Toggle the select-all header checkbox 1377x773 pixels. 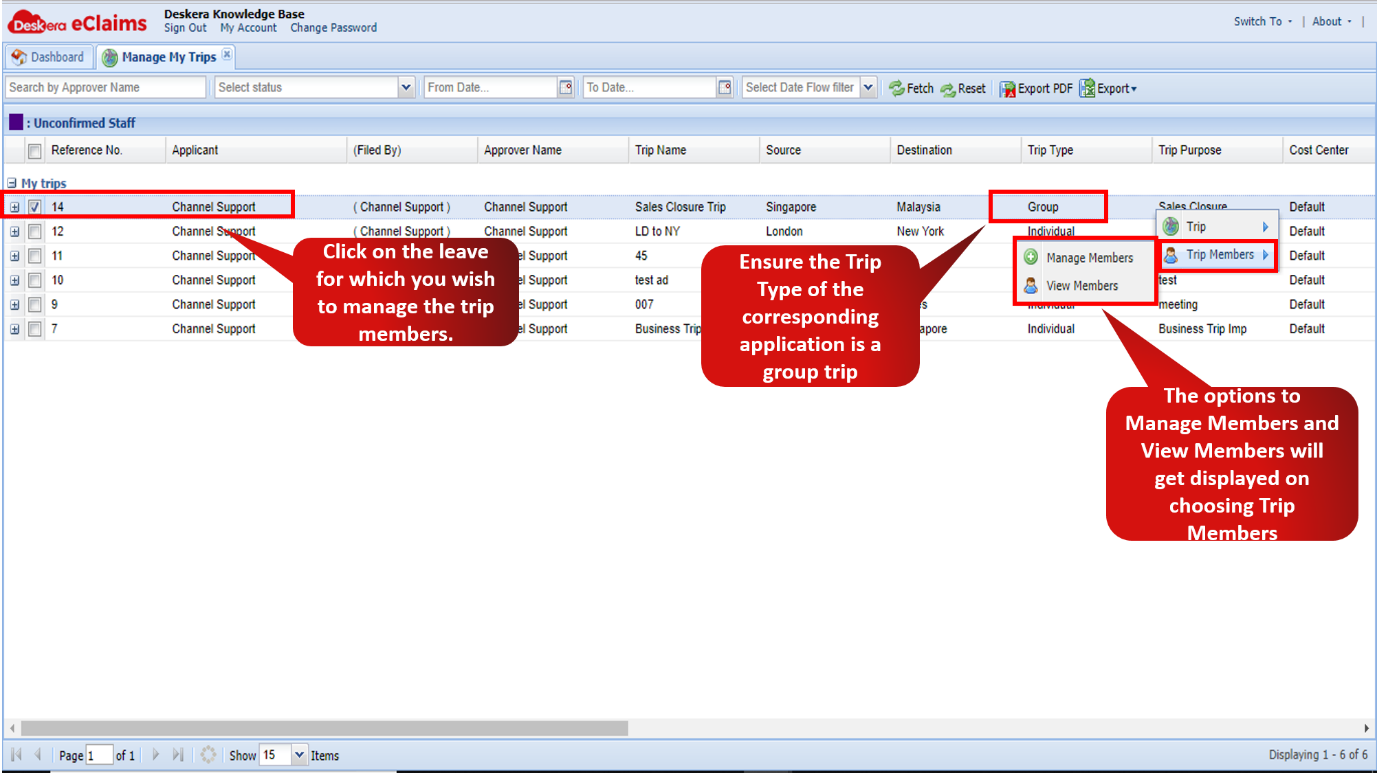(35, 151)
